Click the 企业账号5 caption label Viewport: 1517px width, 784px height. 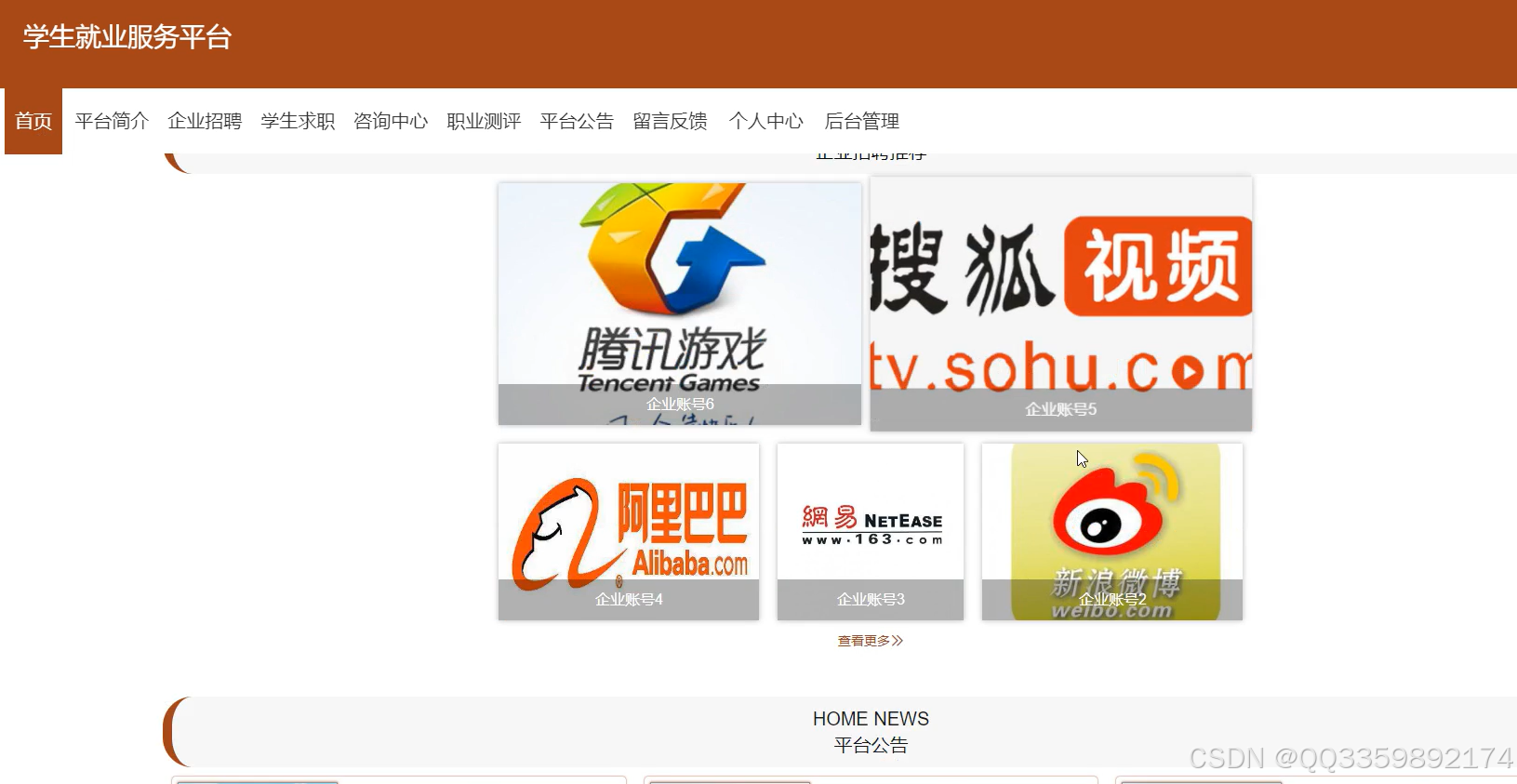coord(1061,409)
